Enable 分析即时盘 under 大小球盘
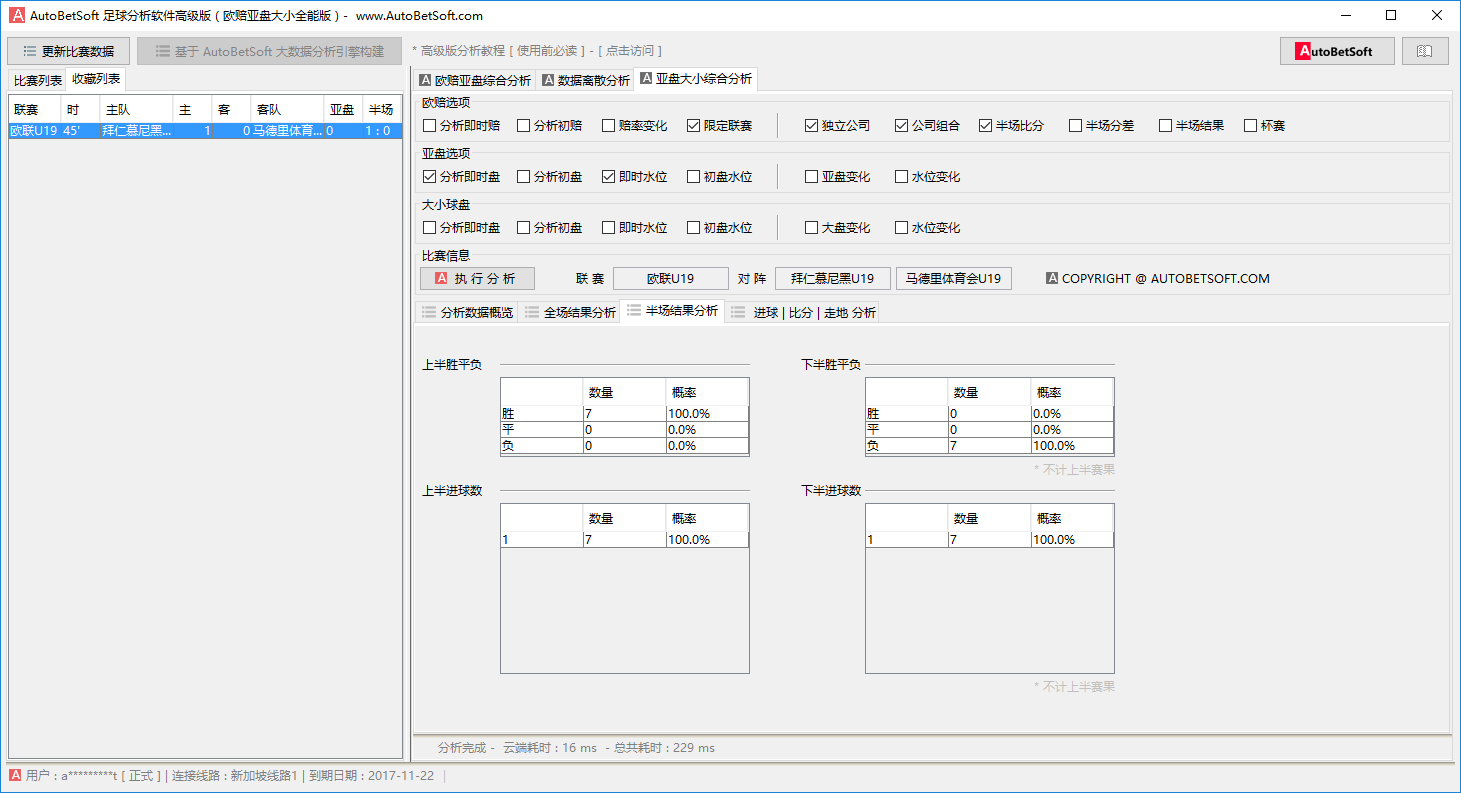This screenshot has height=793, width=1461. pos(461,228)
